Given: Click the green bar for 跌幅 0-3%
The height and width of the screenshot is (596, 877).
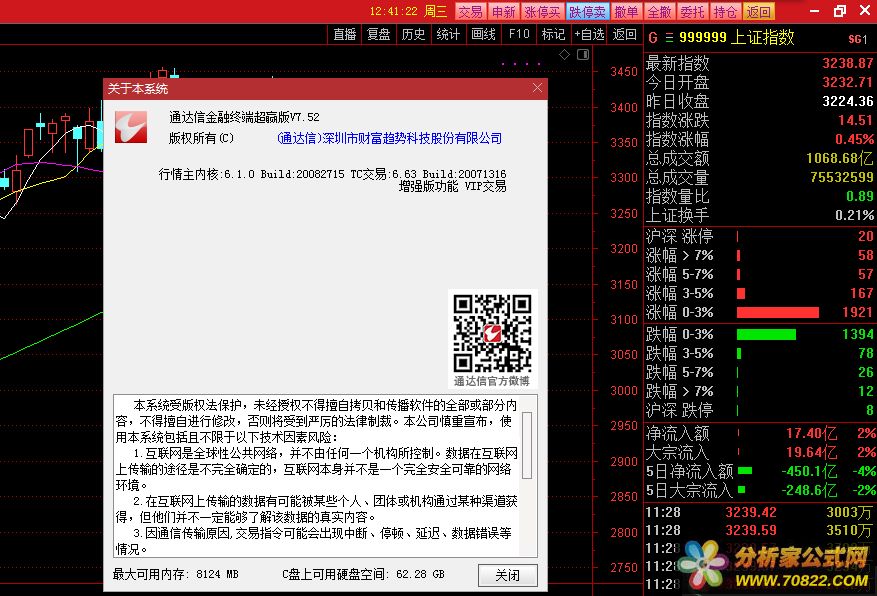Looking at the screenshot, I should click(766, 334).
